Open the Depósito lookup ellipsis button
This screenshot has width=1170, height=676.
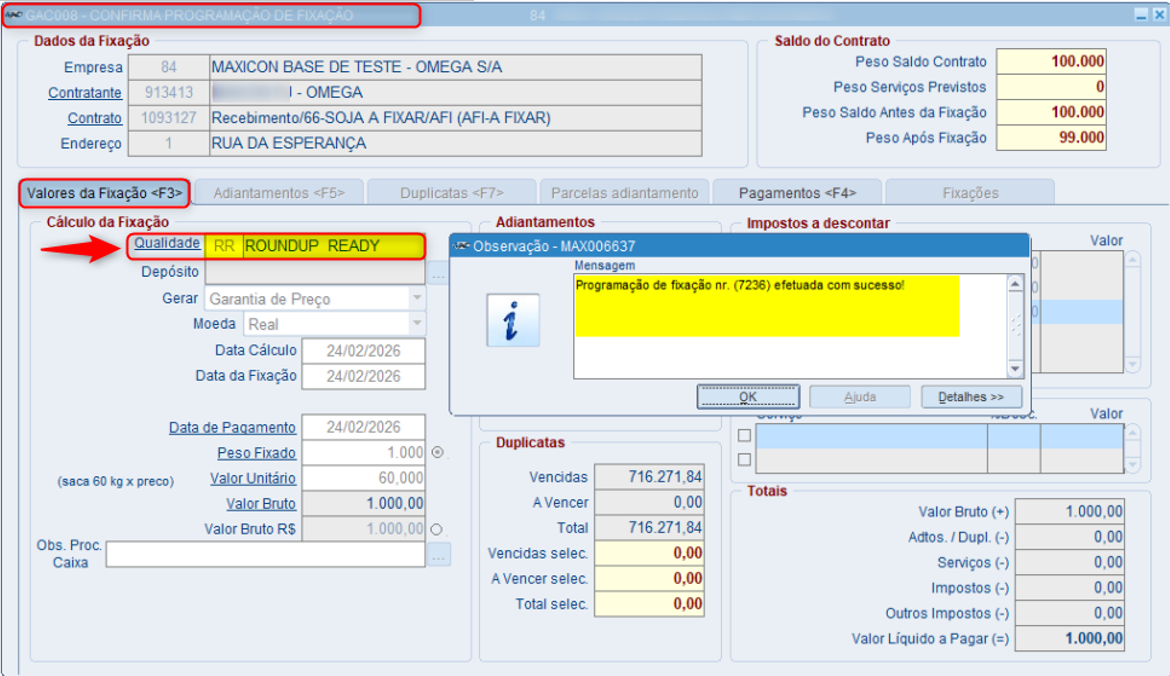coord(438,273)
